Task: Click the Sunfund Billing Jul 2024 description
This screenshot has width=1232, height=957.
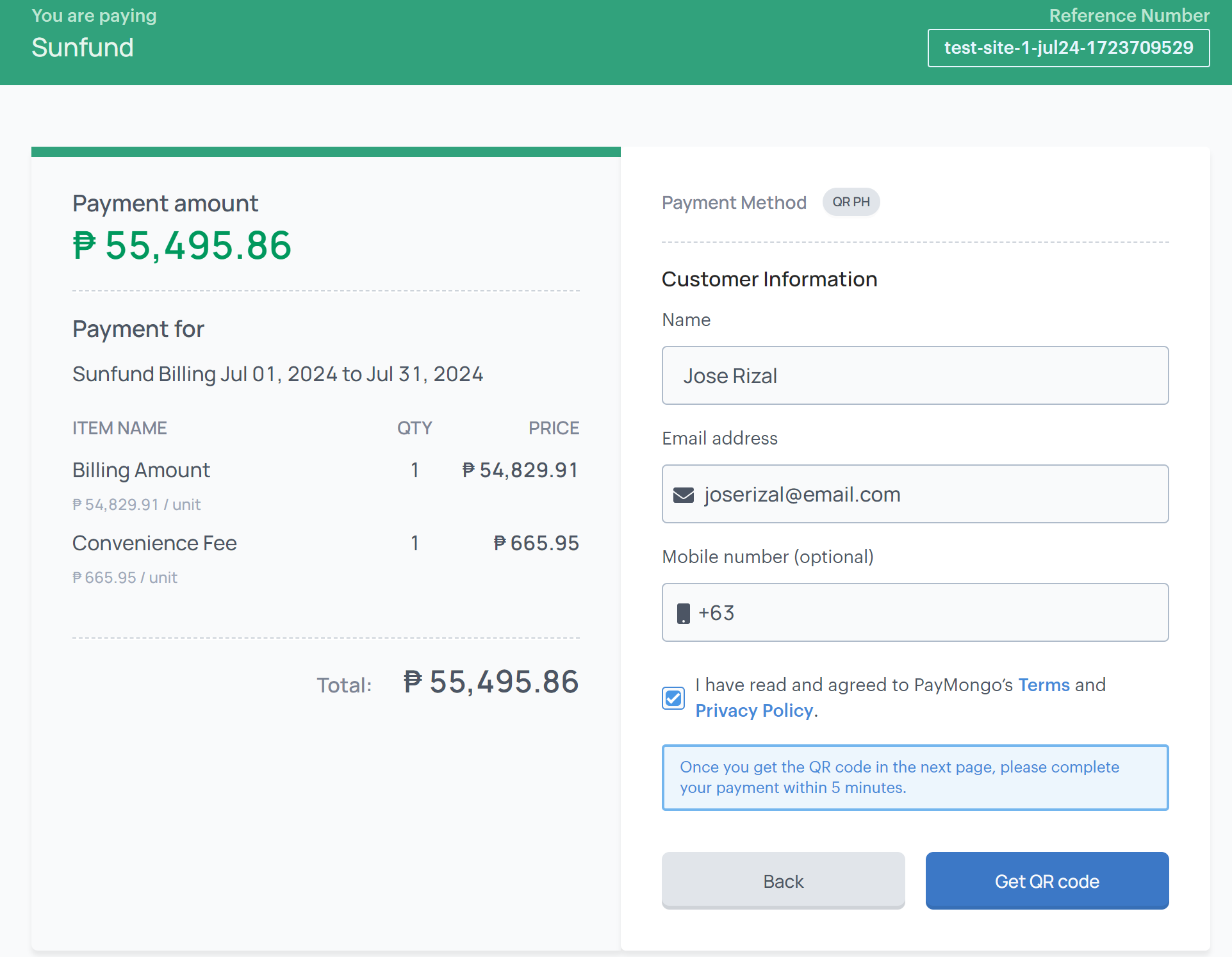Action: tap(278, 374)
